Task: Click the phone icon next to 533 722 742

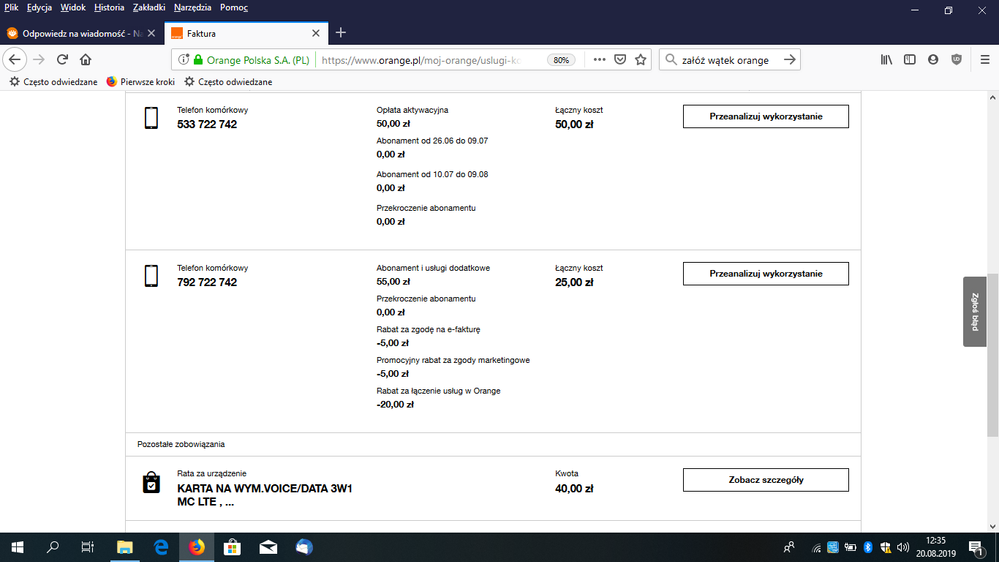Action: point(151,118)
